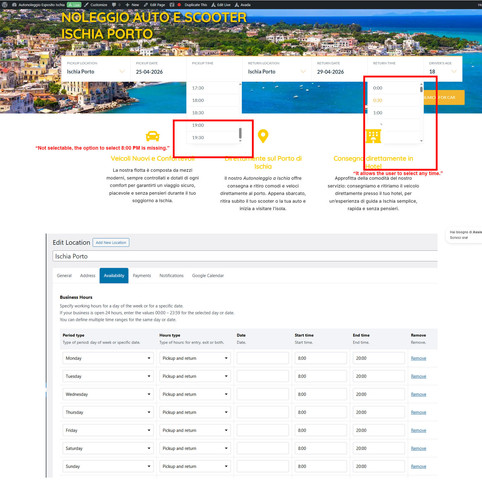Open the Thursday period type dropdown
This screenshot has width=482, height=500.
[x=108, y=412]
